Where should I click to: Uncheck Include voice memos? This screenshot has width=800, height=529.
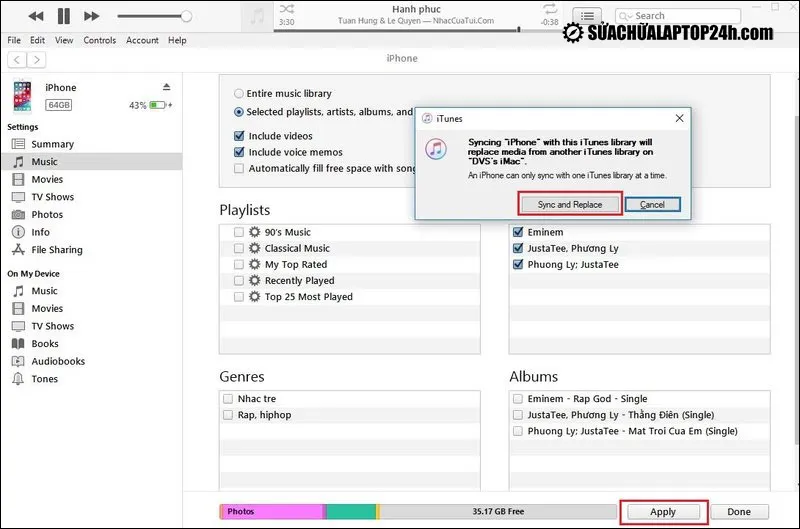coord(239,152)
